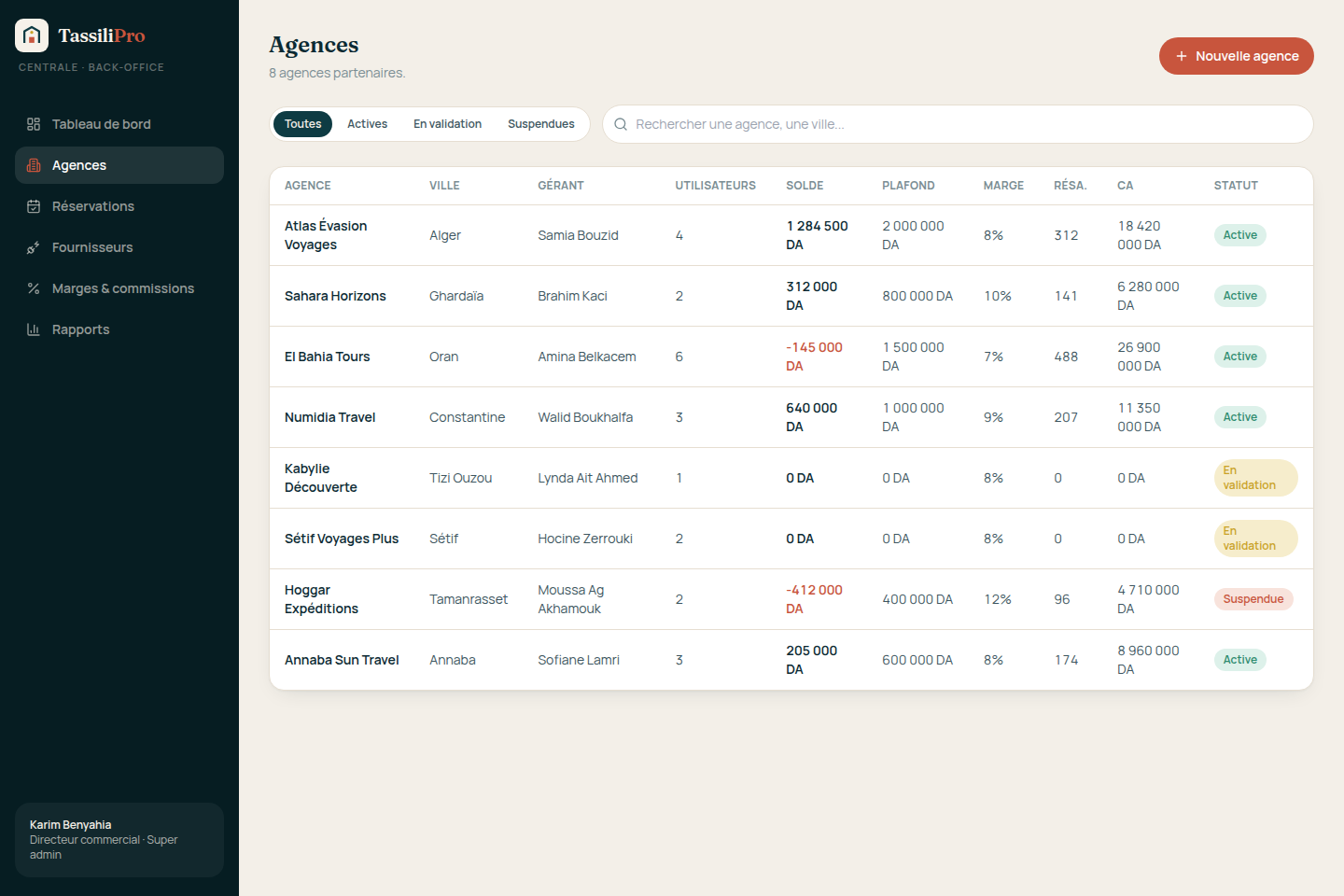
Task: Select the Toutes filter tab
Action: point(303,124)
